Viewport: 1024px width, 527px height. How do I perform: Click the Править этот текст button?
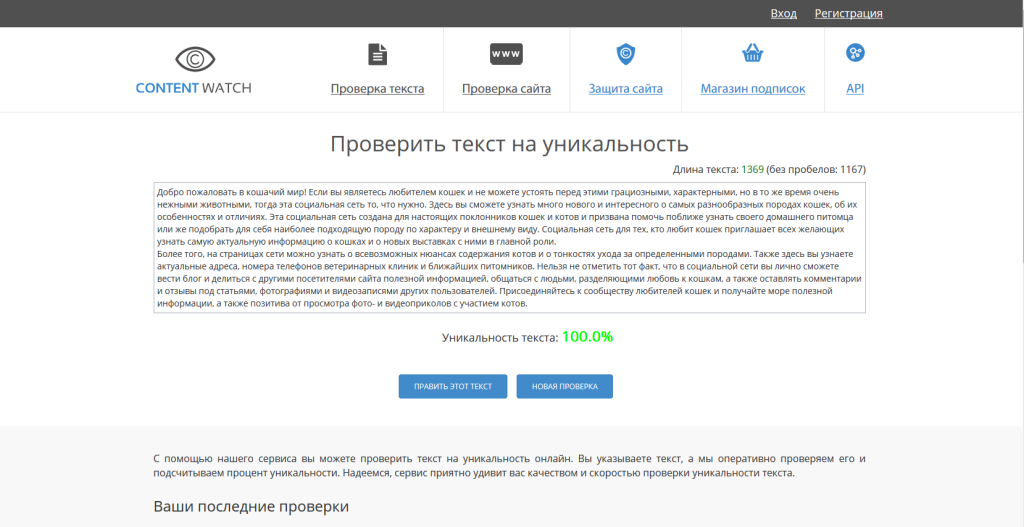coord(453,386)
